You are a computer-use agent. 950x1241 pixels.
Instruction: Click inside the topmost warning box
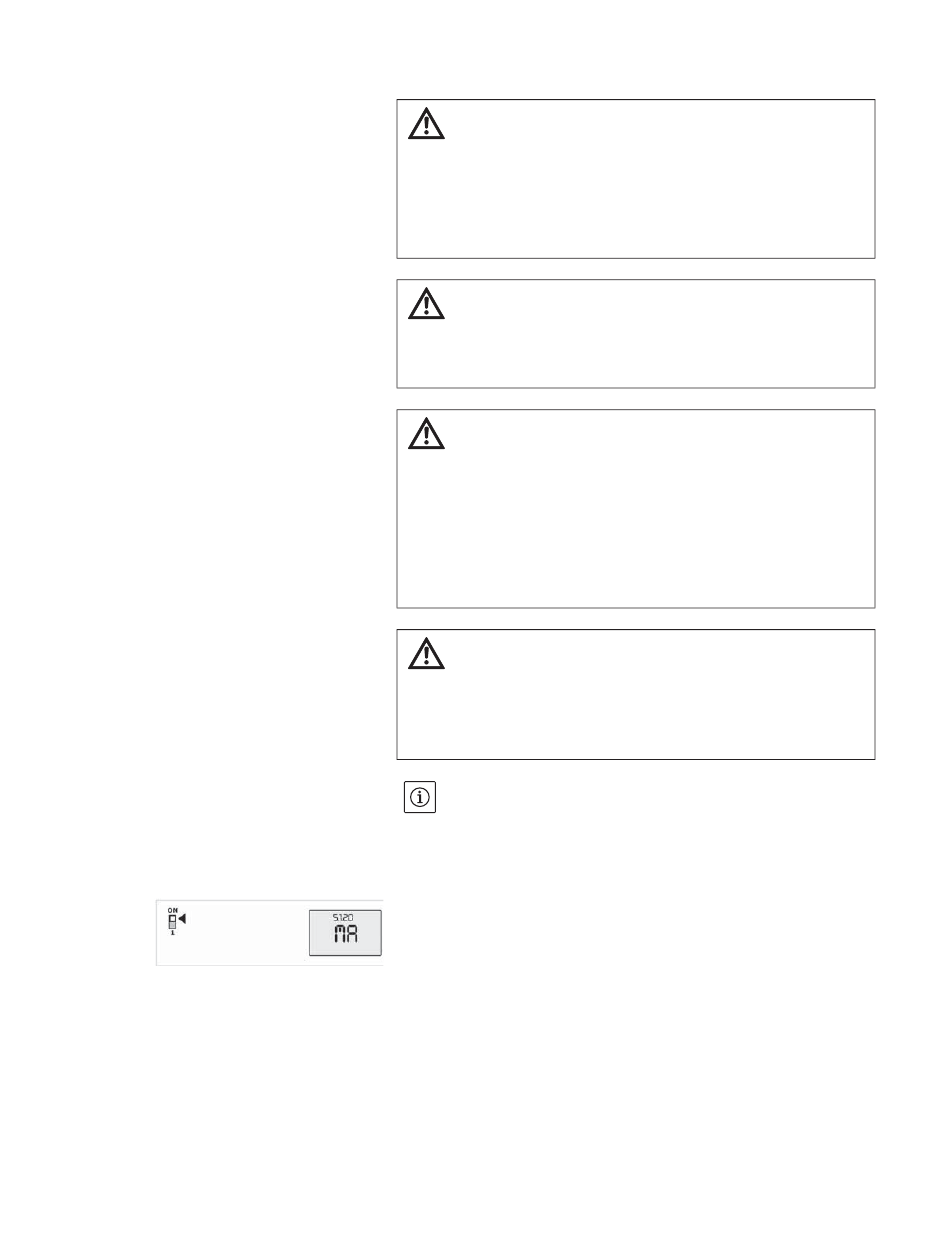coord(636,179)
